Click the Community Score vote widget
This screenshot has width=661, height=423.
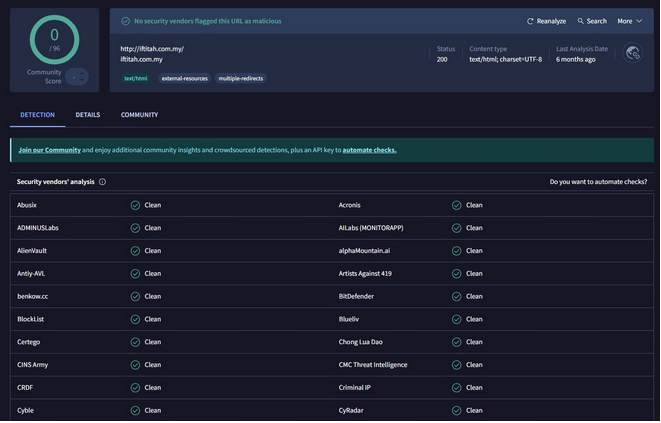[77, 77]
